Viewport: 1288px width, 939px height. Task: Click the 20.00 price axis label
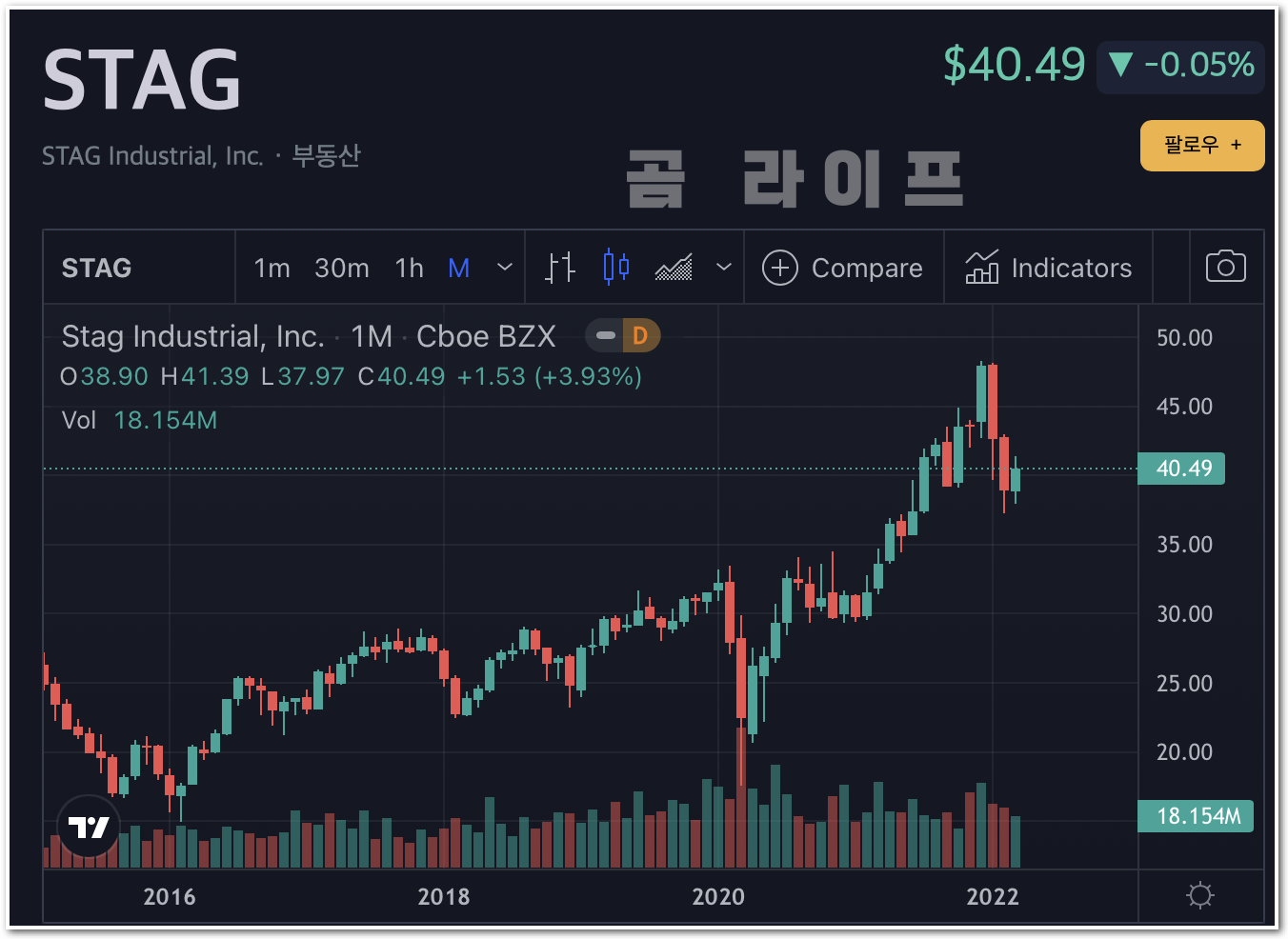(x=1184, y=752)
